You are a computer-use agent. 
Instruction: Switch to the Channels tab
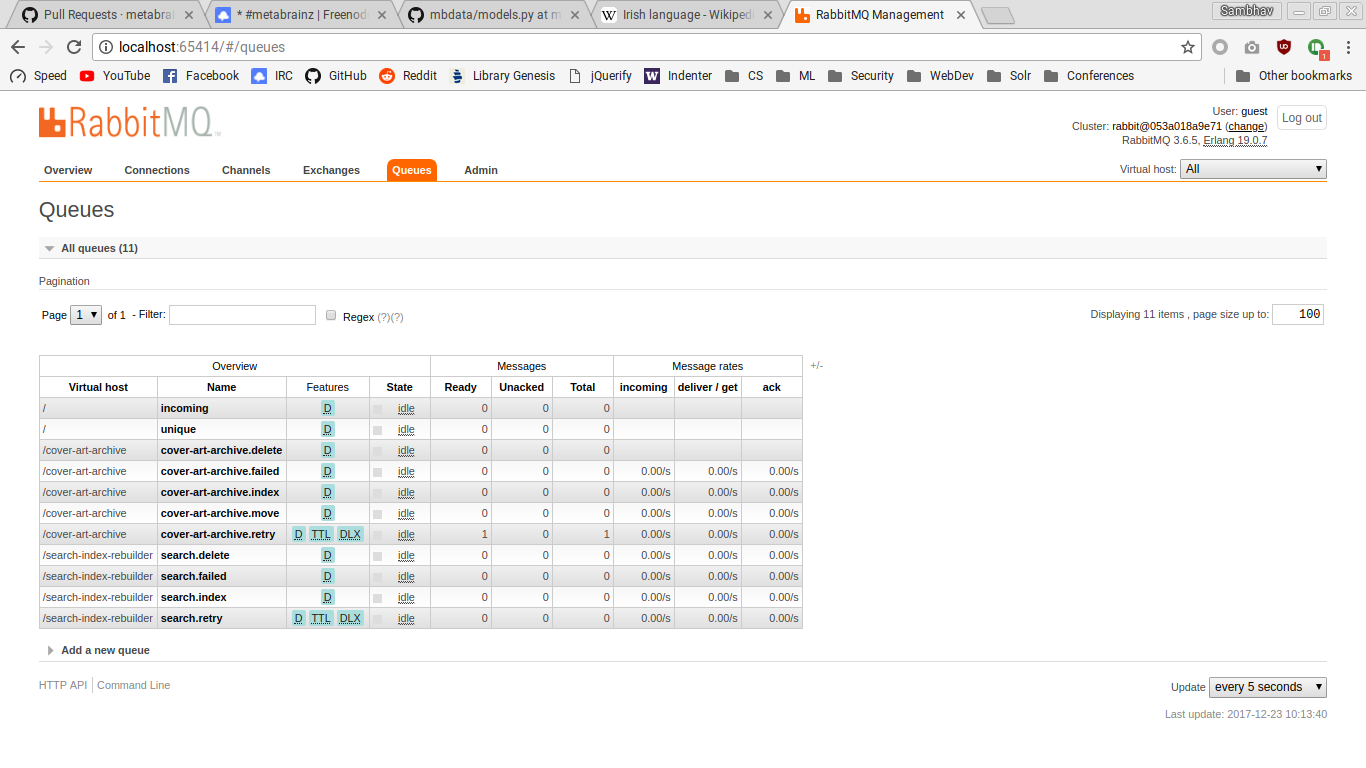click(246, 170)
